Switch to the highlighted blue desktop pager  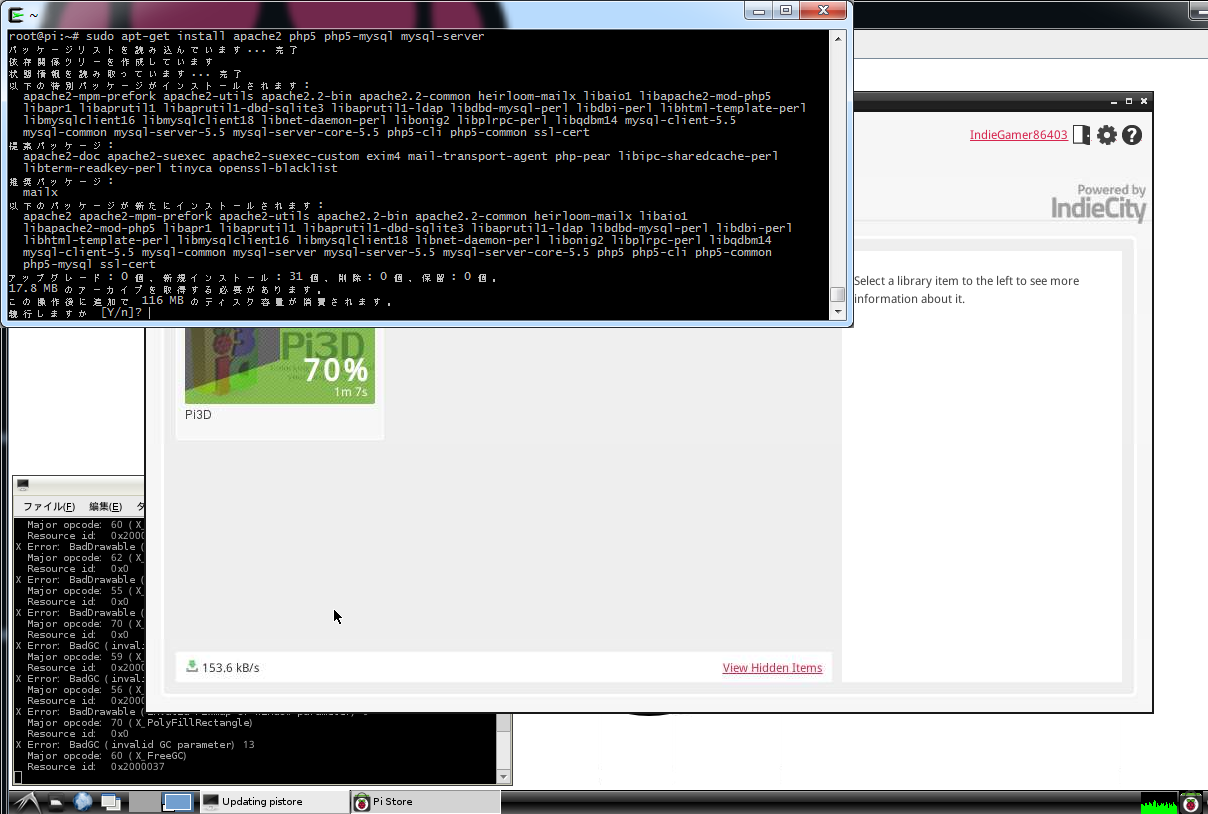pyautogui.click(x=177, y=802)
